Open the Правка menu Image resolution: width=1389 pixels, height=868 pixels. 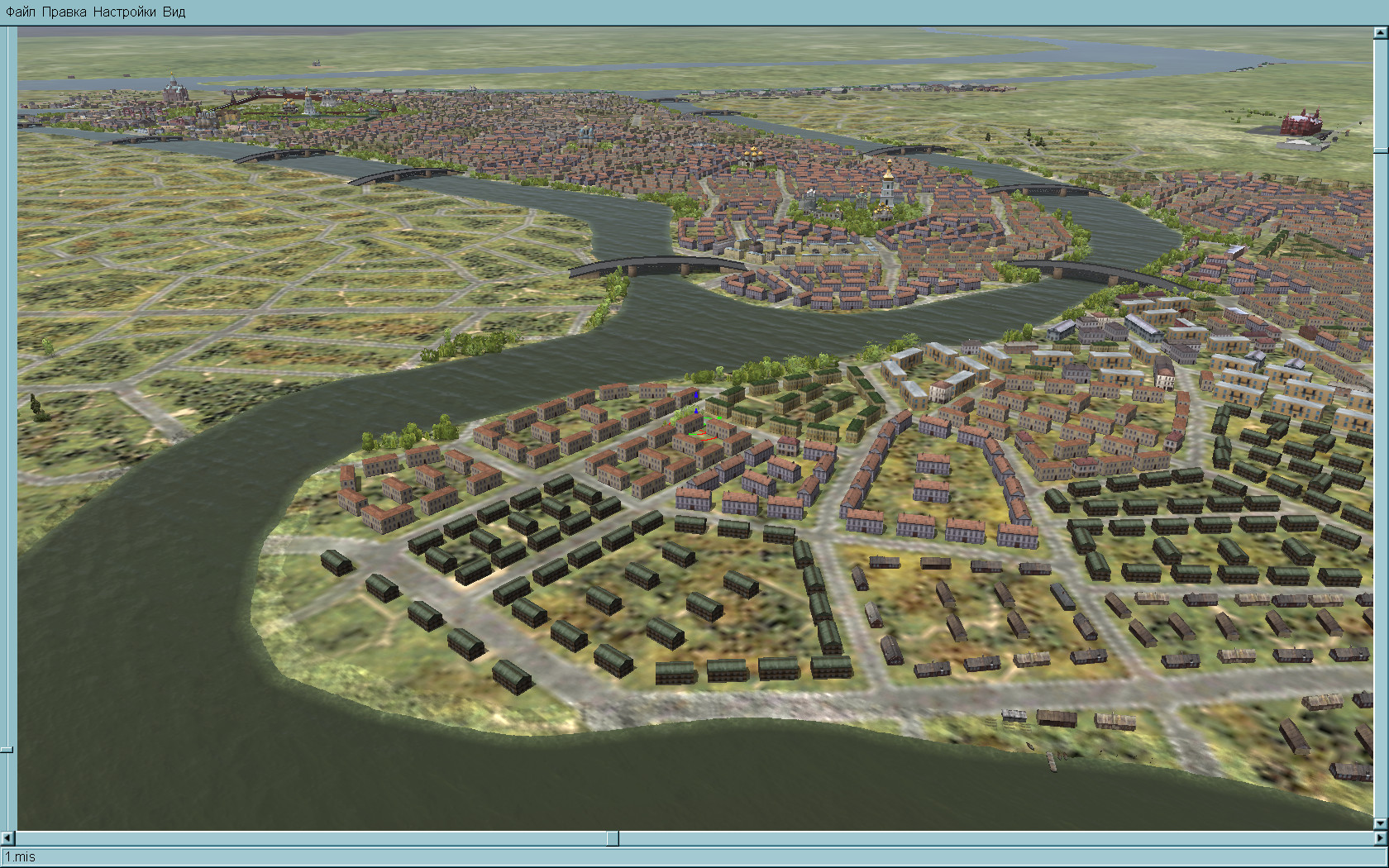pyautogui.click(x=64, y=12)
